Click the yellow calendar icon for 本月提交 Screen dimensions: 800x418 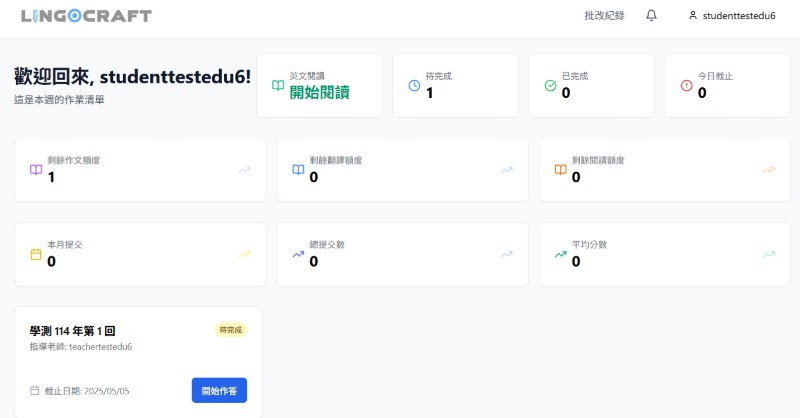36,254
